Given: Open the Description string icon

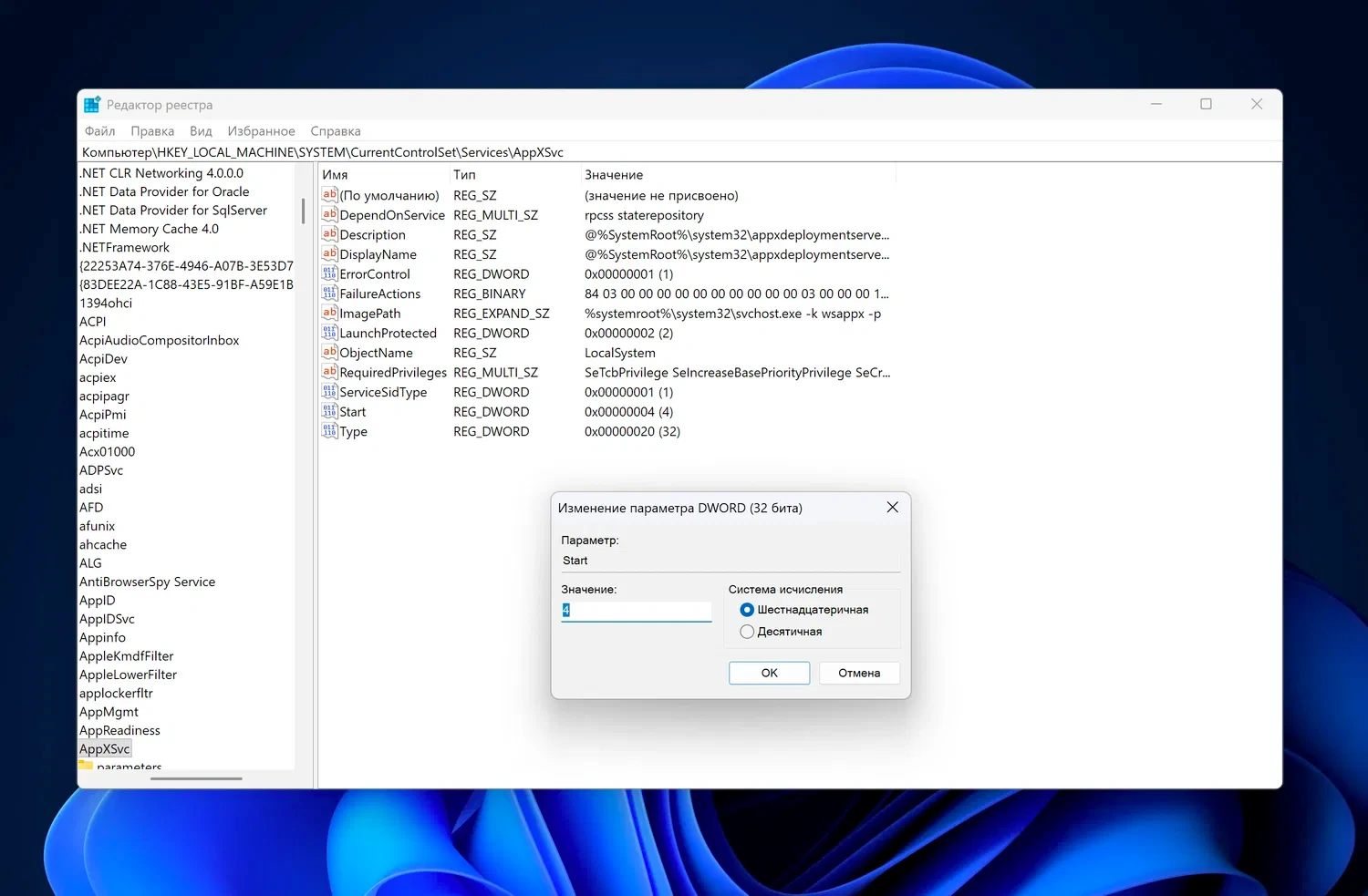Looking at the screenshot, I should point(329,234).
